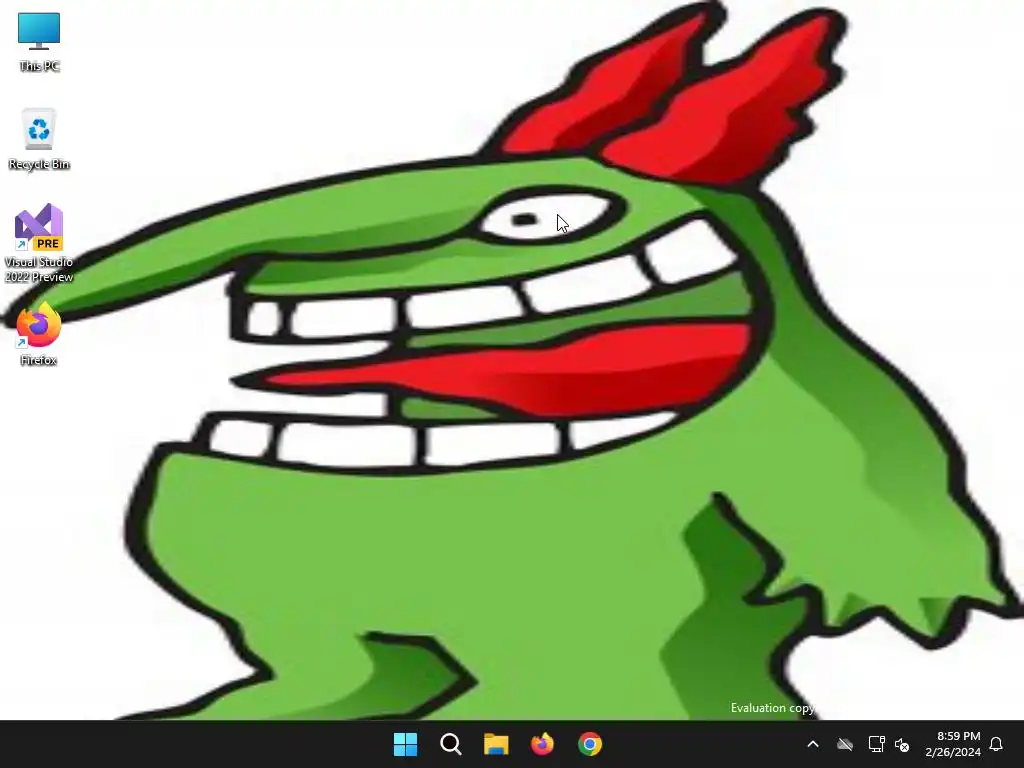Launch Firefox from the taskbar
Screen dimensions: 1024x768
coord(542,744)
